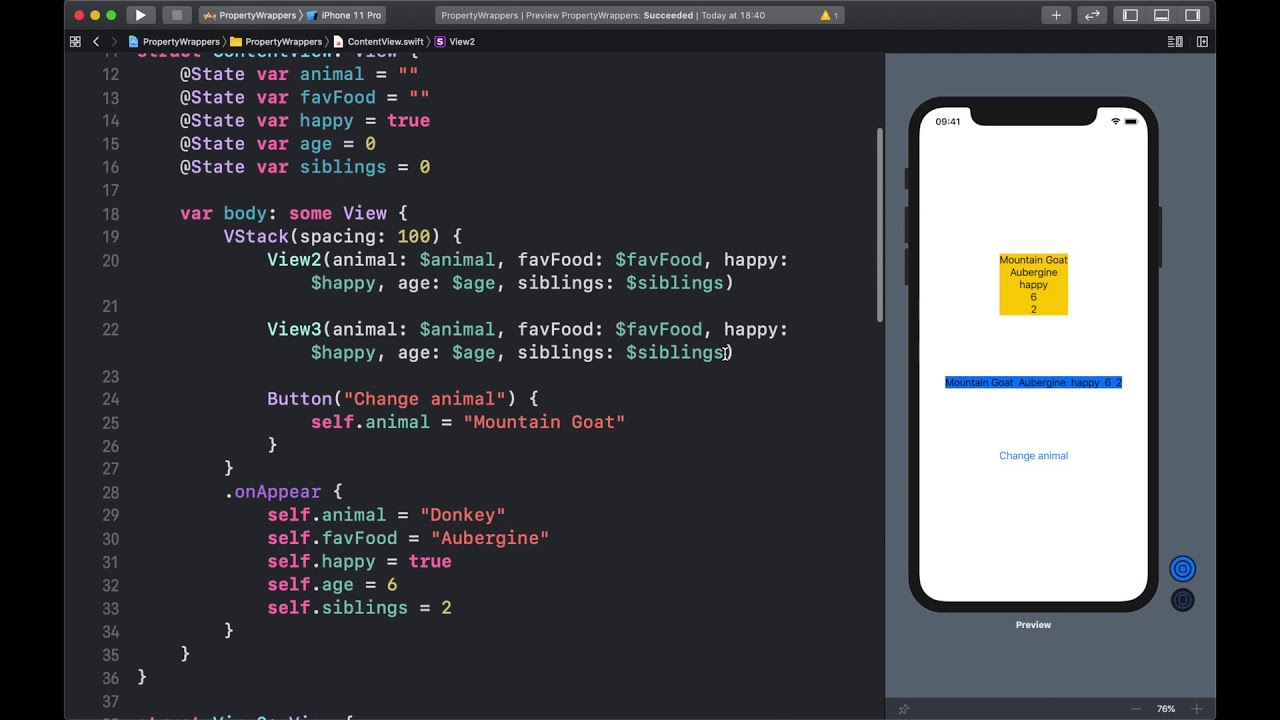Pin the preview canvas
Image resolution: width=1280 pixels, height=720 pixels.
pyautogui.click(x=903, y=709)
